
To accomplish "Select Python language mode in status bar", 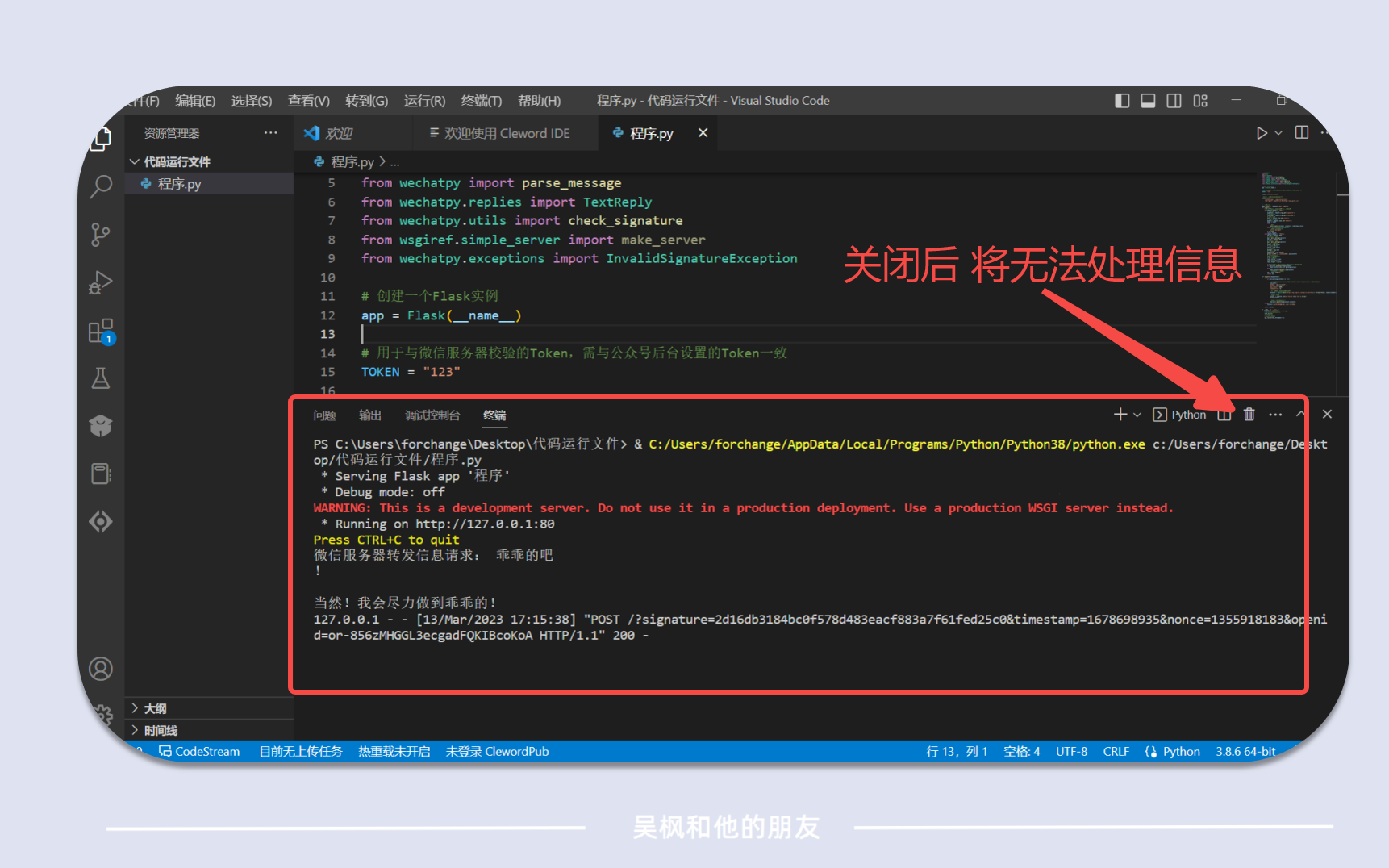I will (1181, 751).
